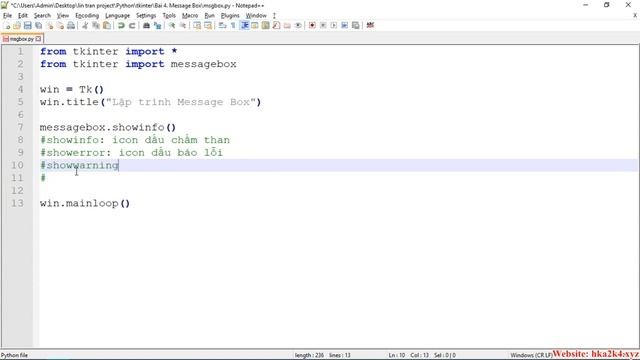Open the View menu
Image resolution: width=640 pixels, height=360 pixels.
(x=62, y=16)
